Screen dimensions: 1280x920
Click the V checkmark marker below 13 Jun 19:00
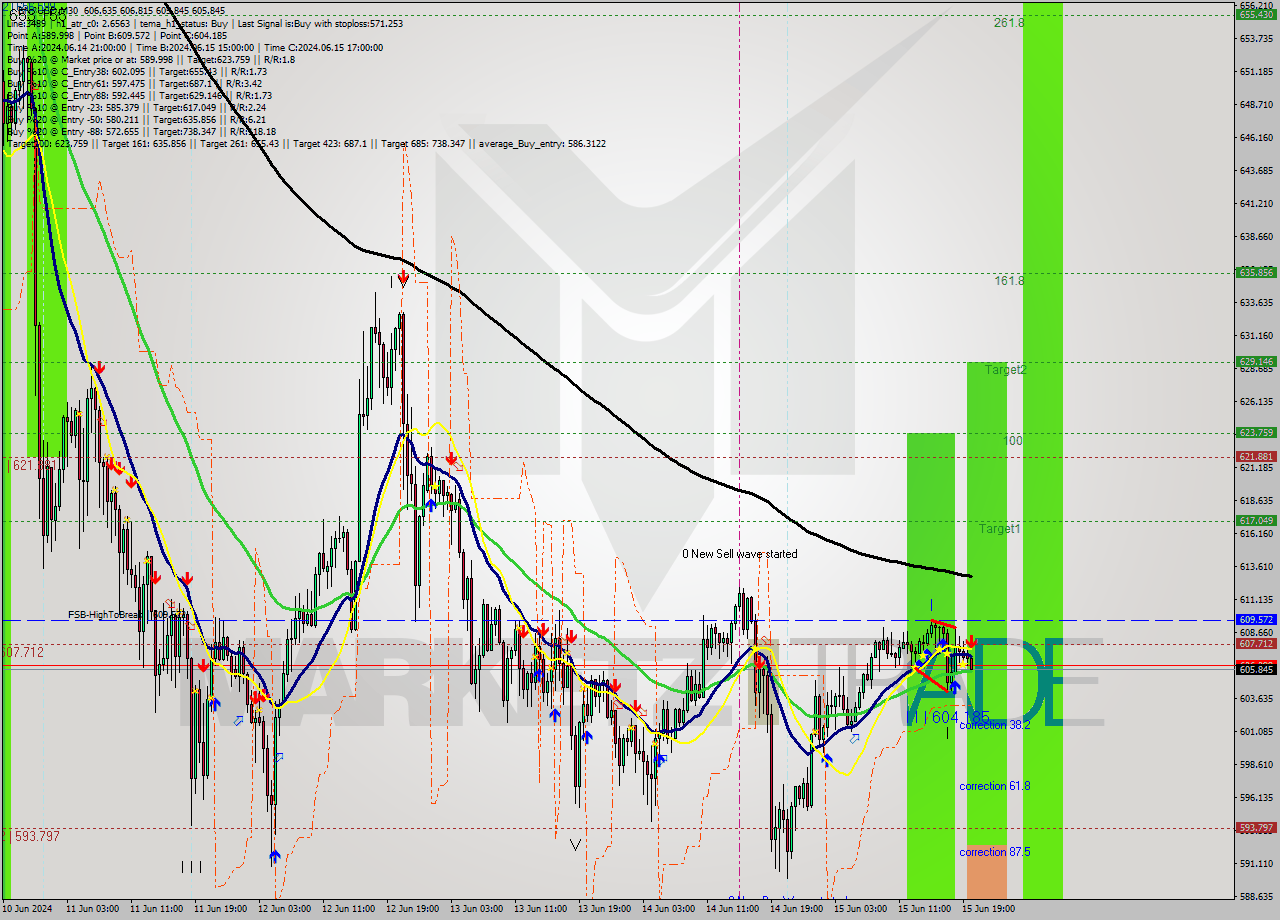click(x=575, y=843)
